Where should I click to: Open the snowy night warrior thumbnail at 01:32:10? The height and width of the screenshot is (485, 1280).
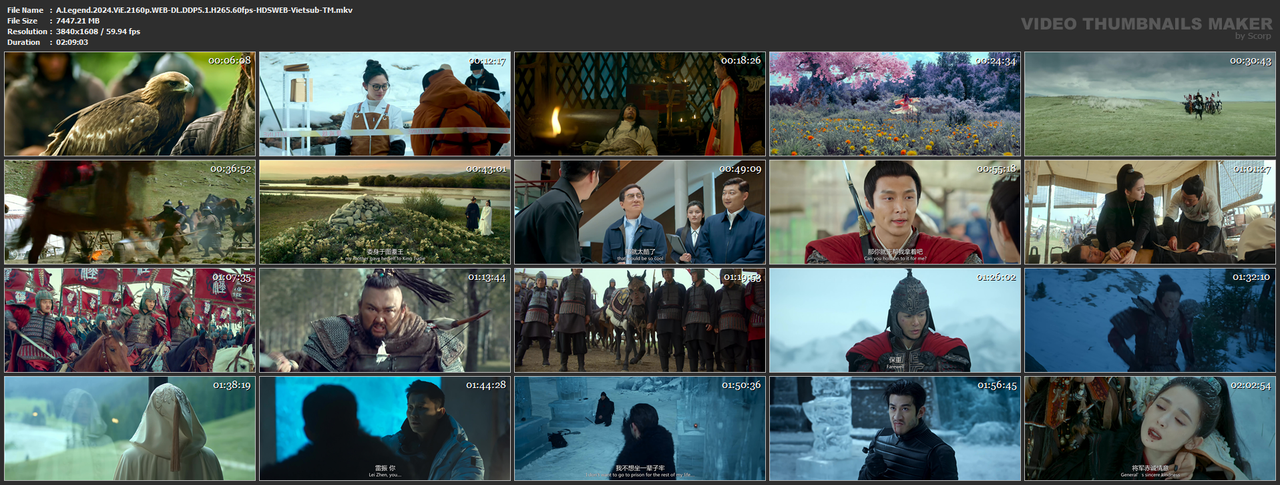click(x=1150, y=319)
